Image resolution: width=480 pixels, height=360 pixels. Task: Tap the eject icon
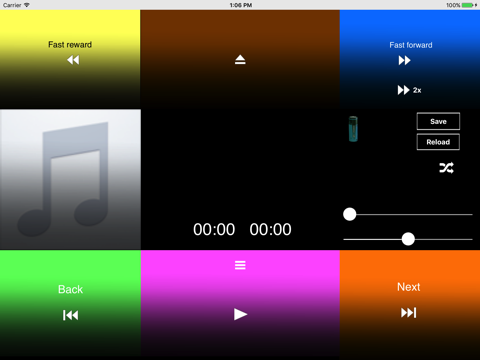240,60
